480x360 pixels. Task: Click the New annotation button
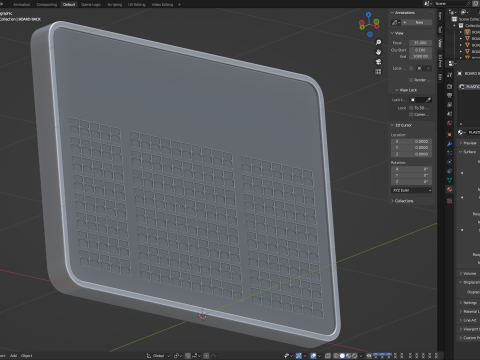[417, 22]
